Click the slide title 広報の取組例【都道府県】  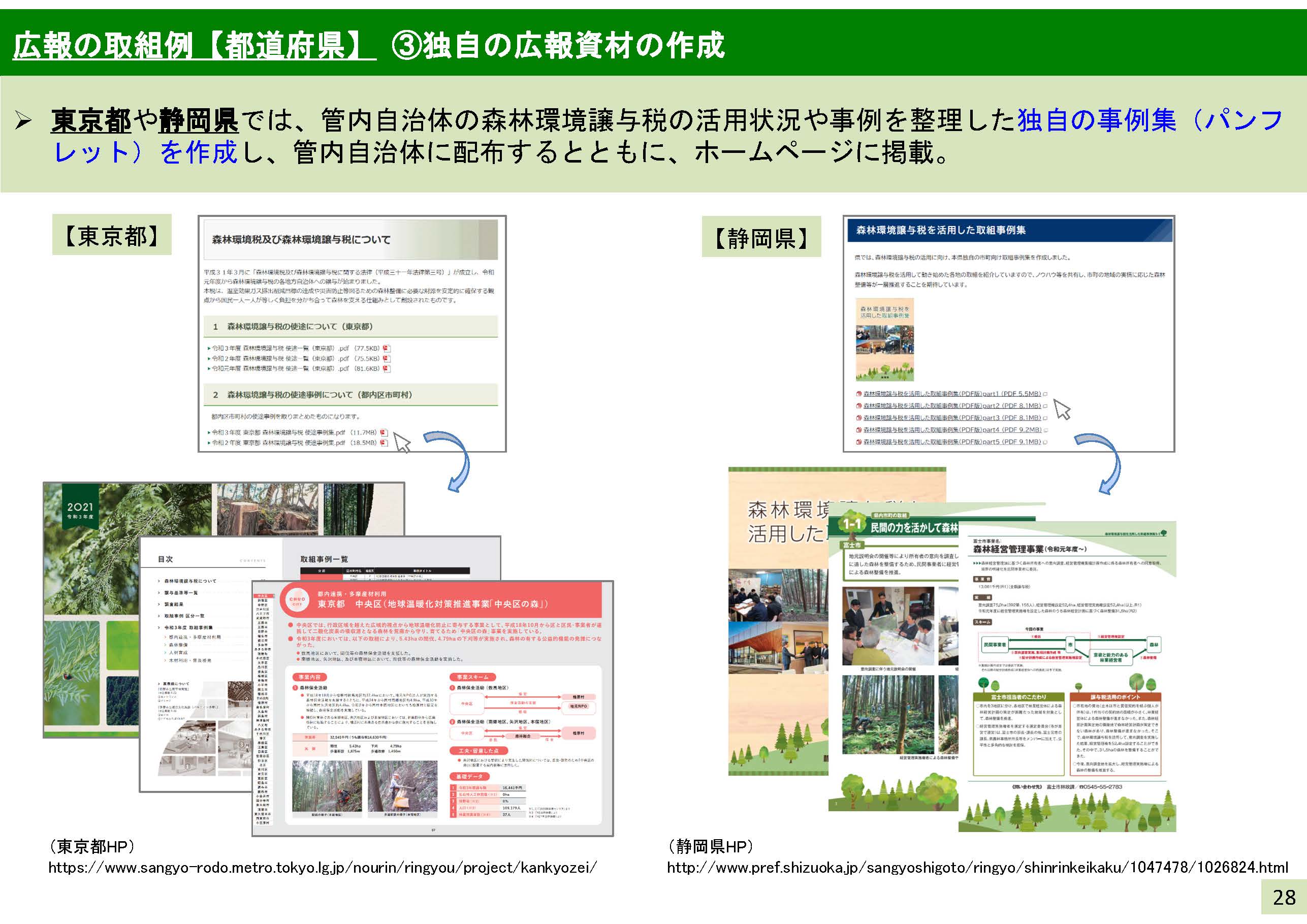coord(194,45)
